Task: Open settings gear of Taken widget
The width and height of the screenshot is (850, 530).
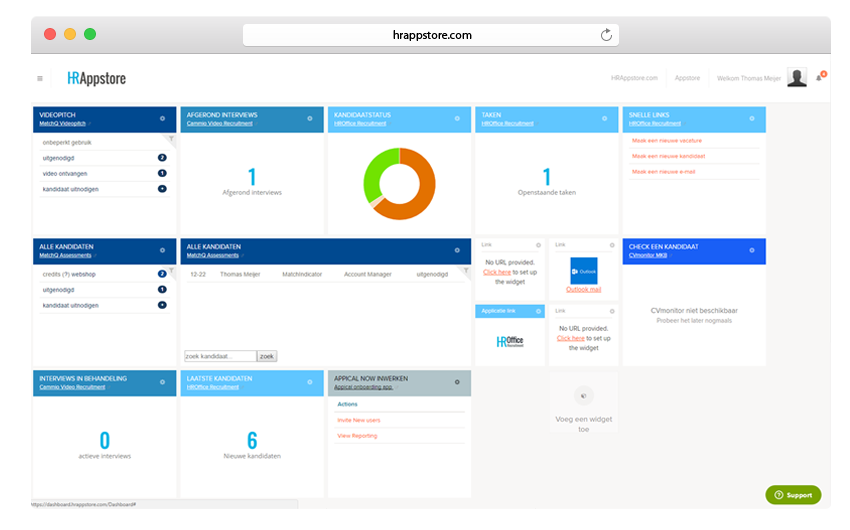Action: 604,118
